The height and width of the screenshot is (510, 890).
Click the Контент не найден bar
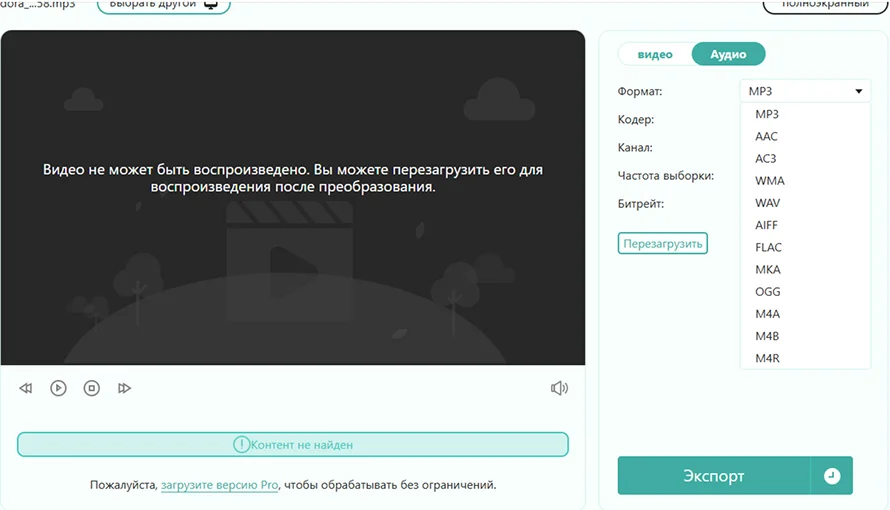point(293,445)
